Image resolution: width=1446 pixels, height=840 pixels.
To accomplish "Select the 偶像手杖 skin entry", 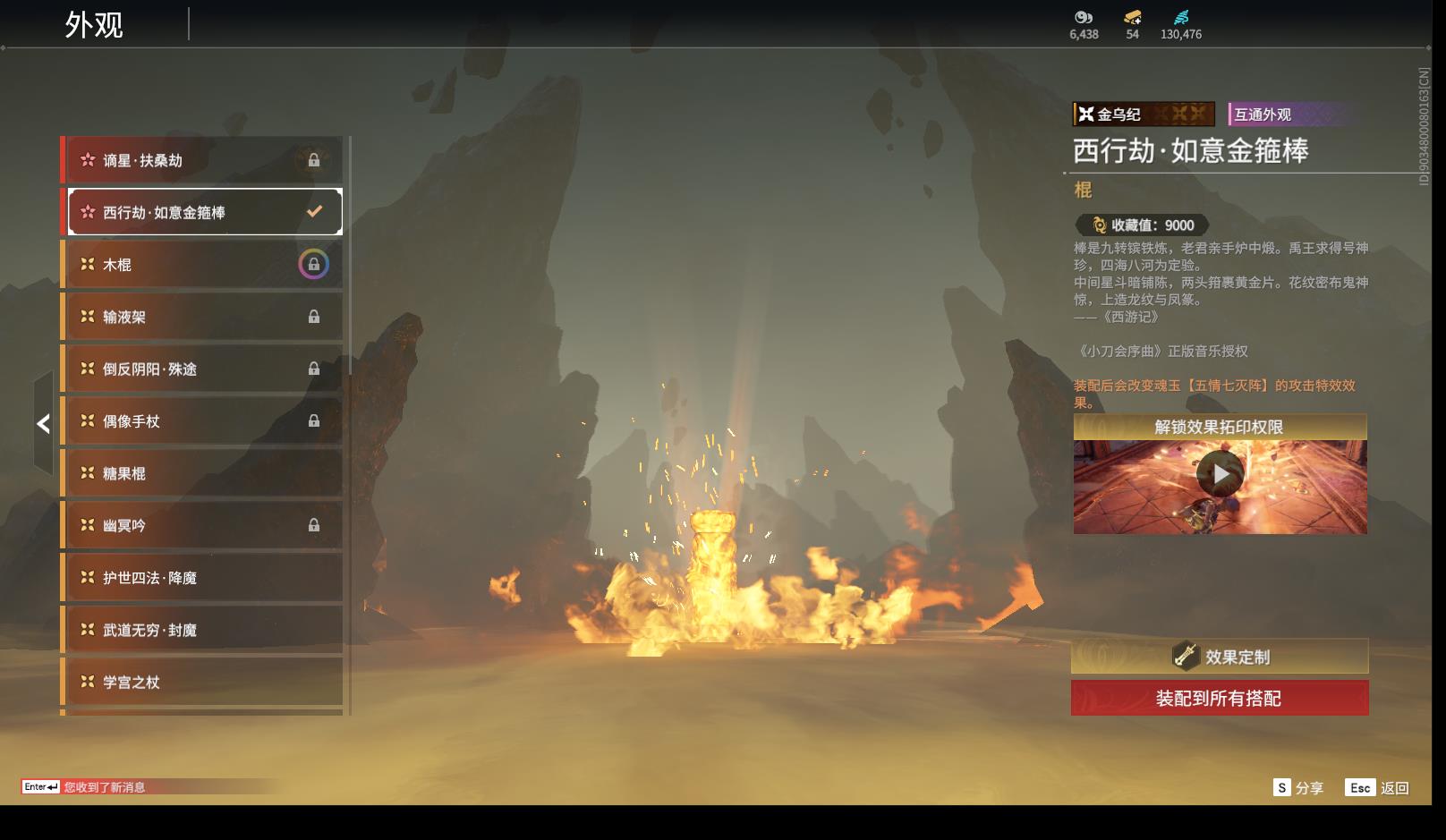I will click(x=202, y=420).
